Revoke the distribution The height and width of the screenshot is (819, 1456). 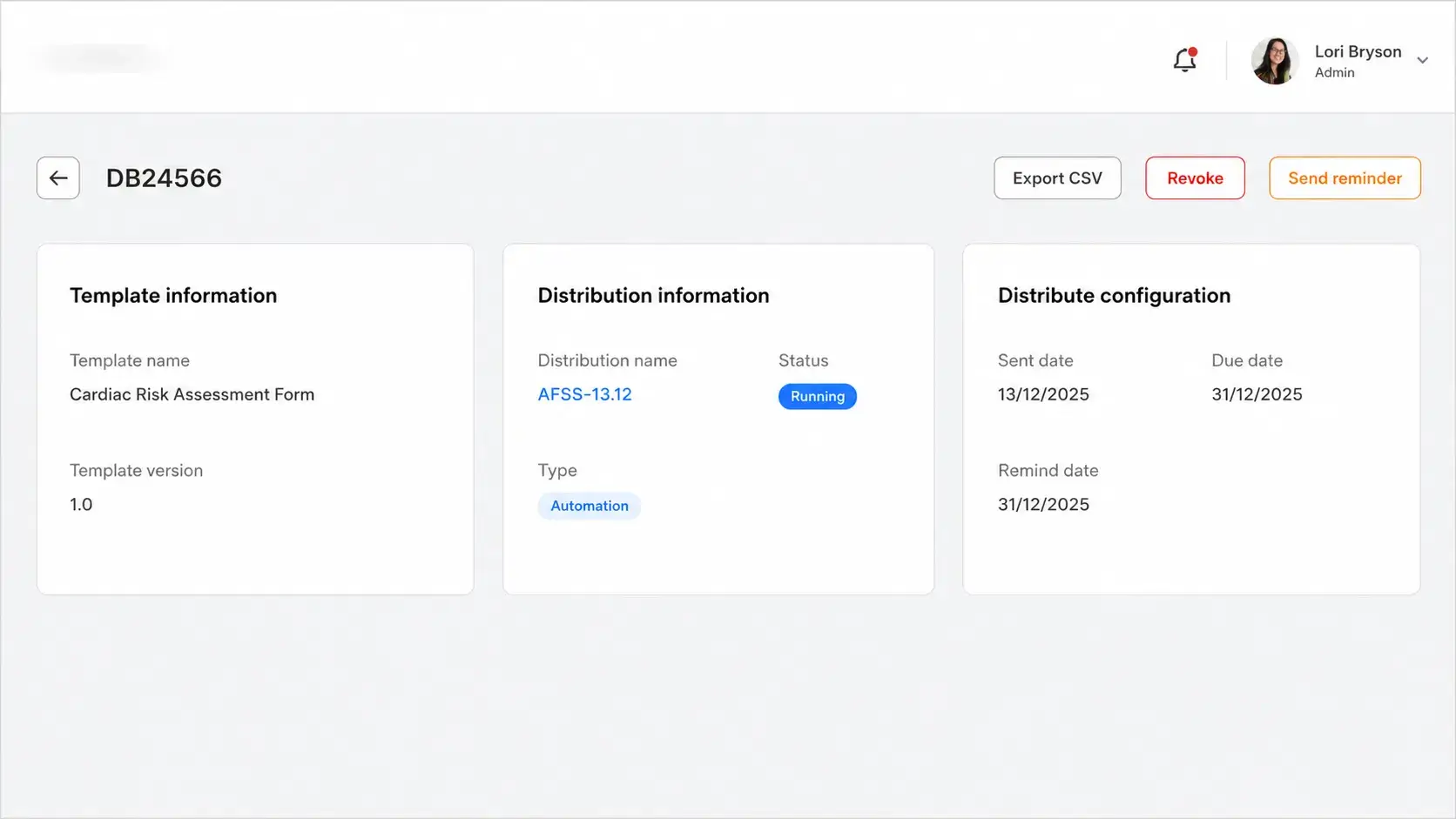[x=1195, y=178]
